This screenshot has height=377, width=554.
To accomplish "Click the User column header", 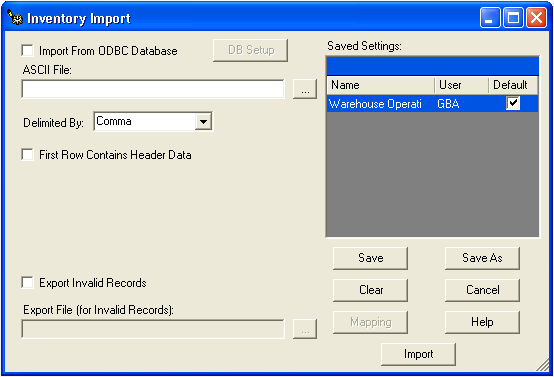I will (x=461, y=85).
